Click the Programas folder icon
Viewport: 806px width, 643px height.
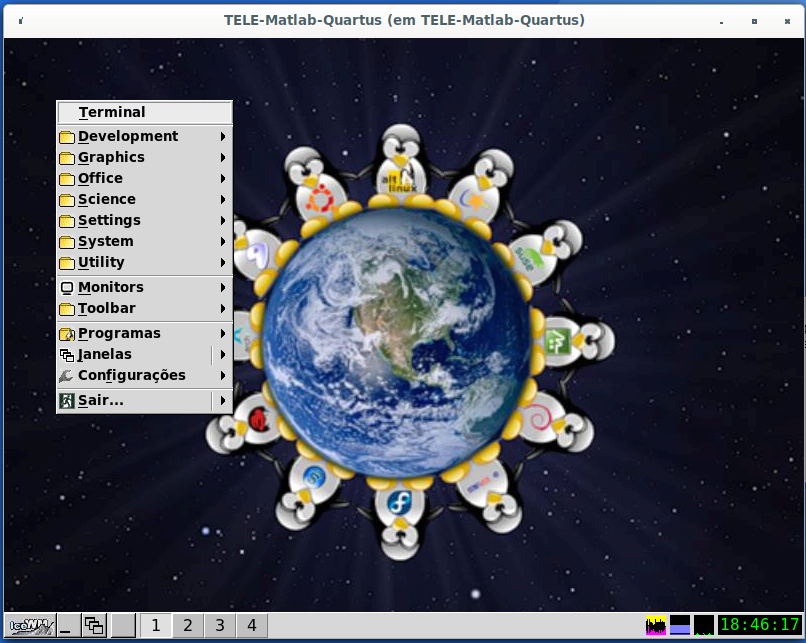(x=67, y=334)
